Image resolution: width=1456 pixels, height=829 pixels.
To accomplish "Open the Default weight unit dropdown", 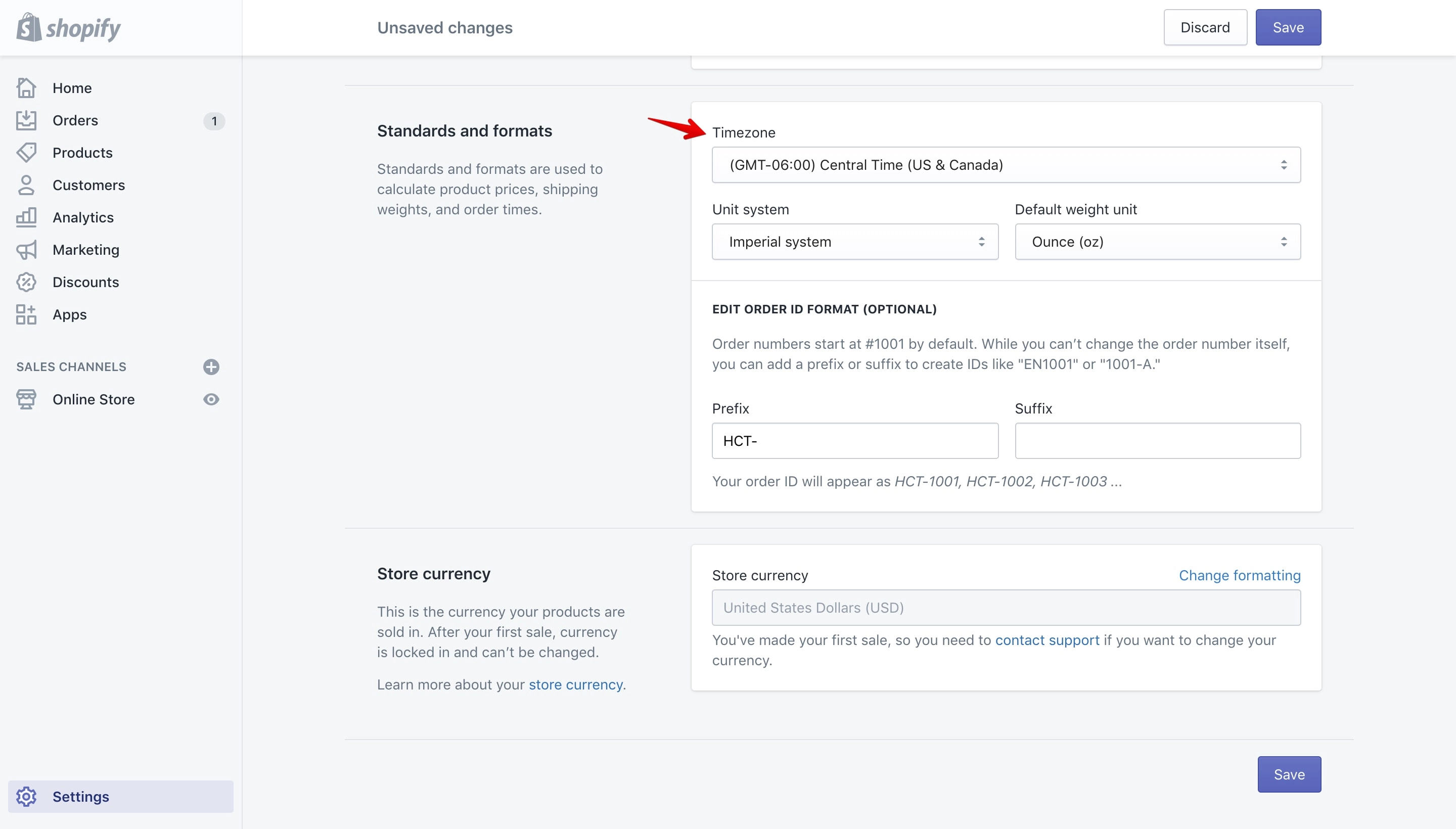I will [1158, 242].
